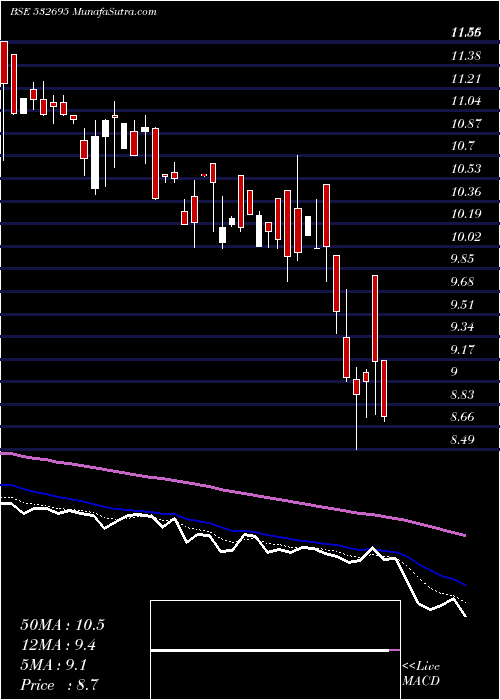Select the 11.38 price label
500x700 pixels.
pyautogui.click(x=466, y=56)
